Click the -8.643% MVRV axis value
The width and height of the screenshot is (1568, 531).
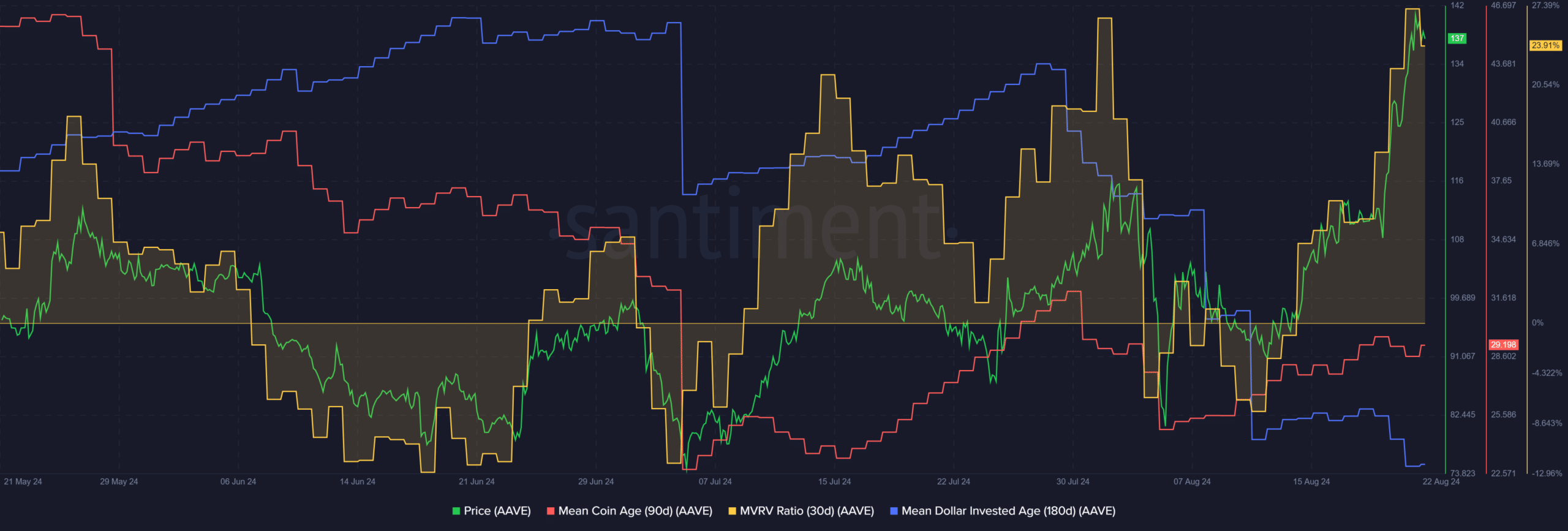[x=1547, y=423]
